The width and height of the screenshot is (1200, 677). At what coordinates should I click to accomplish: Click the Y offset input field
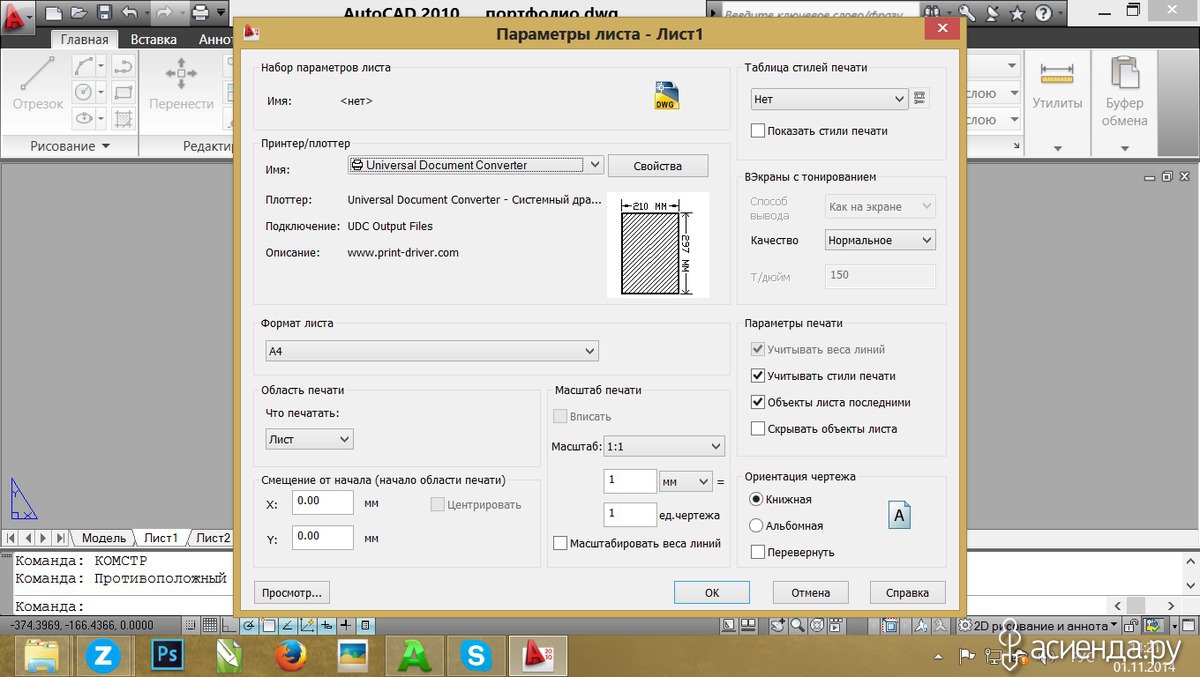pos(323,537)
